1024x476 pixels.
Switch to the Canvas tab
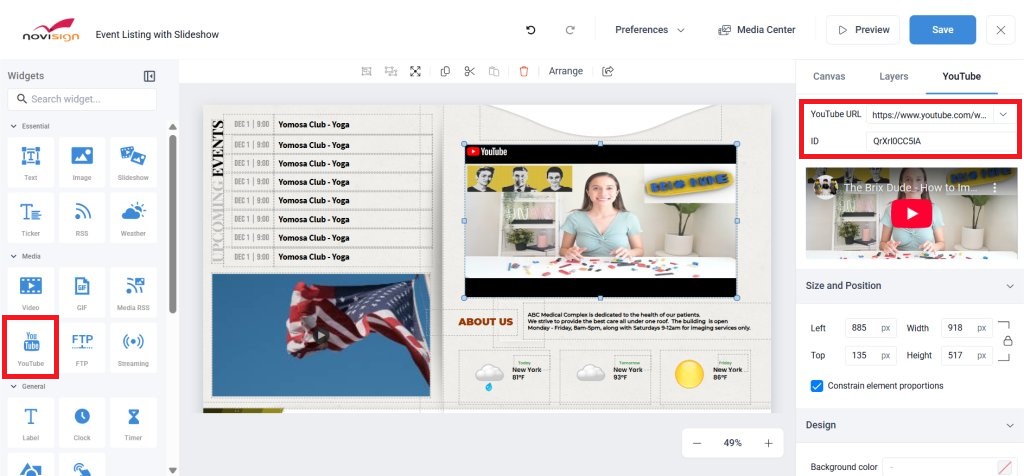point(829,76)
